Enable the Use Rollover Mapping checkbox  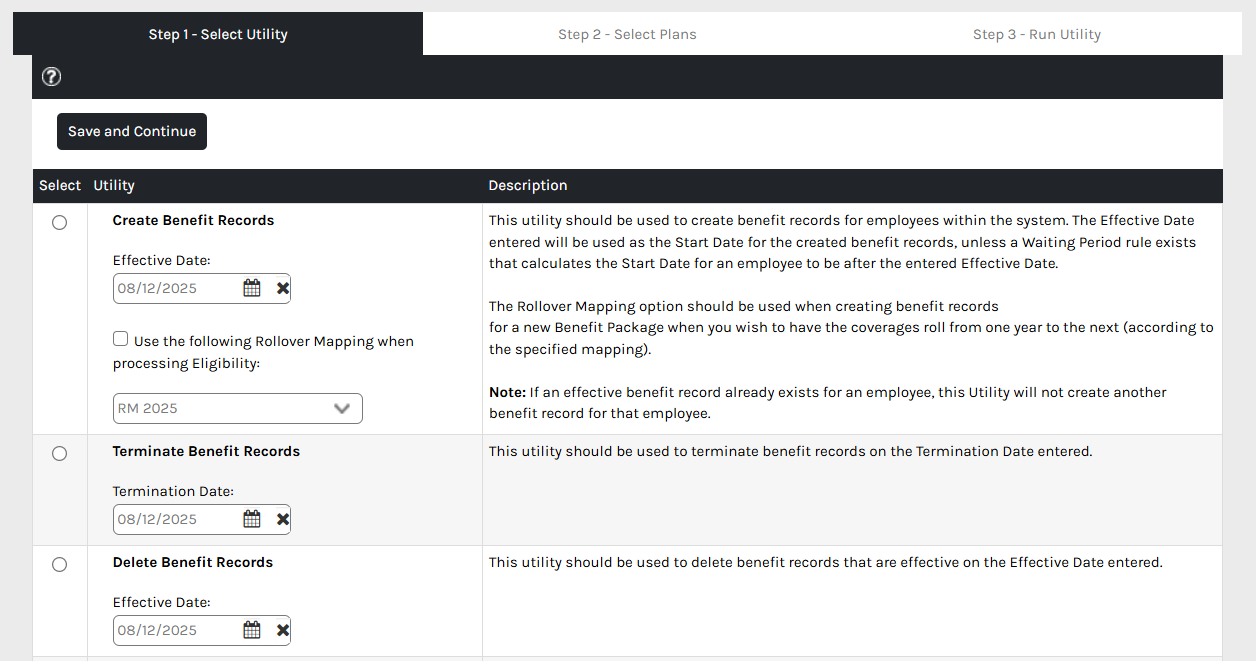pos(120,339)
